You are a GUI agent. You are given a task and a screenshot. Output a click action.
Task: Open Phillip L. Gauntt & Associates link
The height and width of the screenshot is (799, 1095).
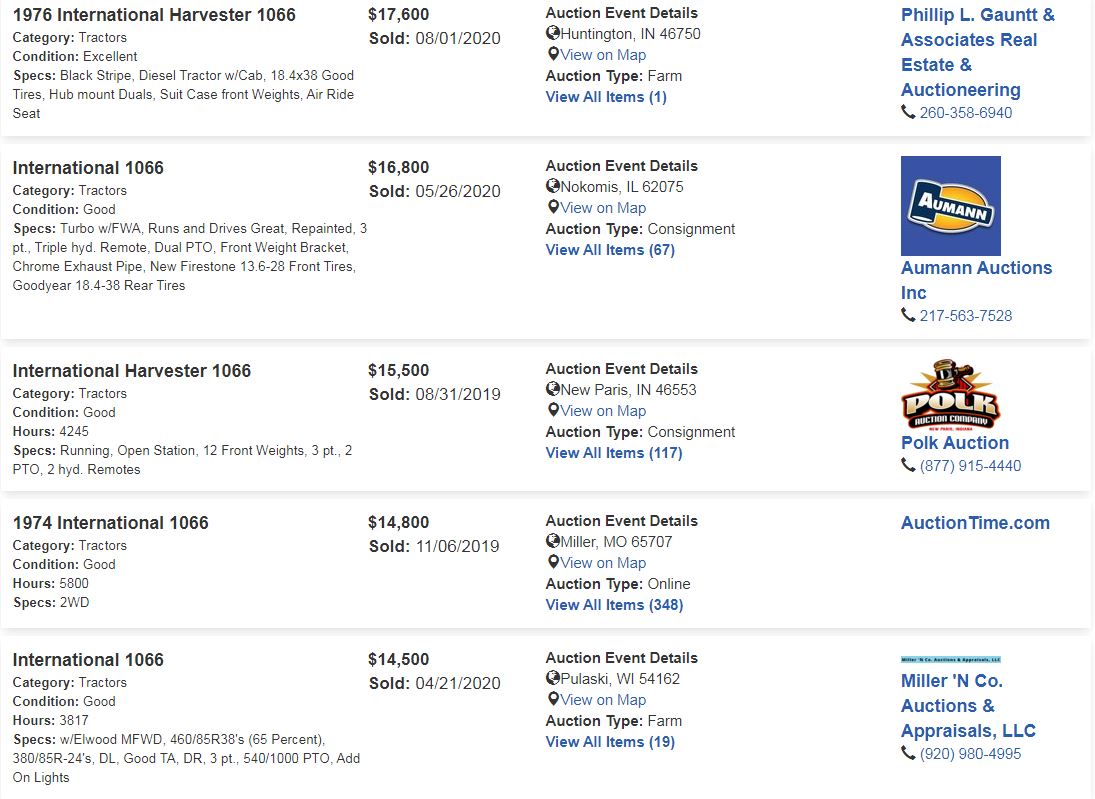(x=978, y=52)
